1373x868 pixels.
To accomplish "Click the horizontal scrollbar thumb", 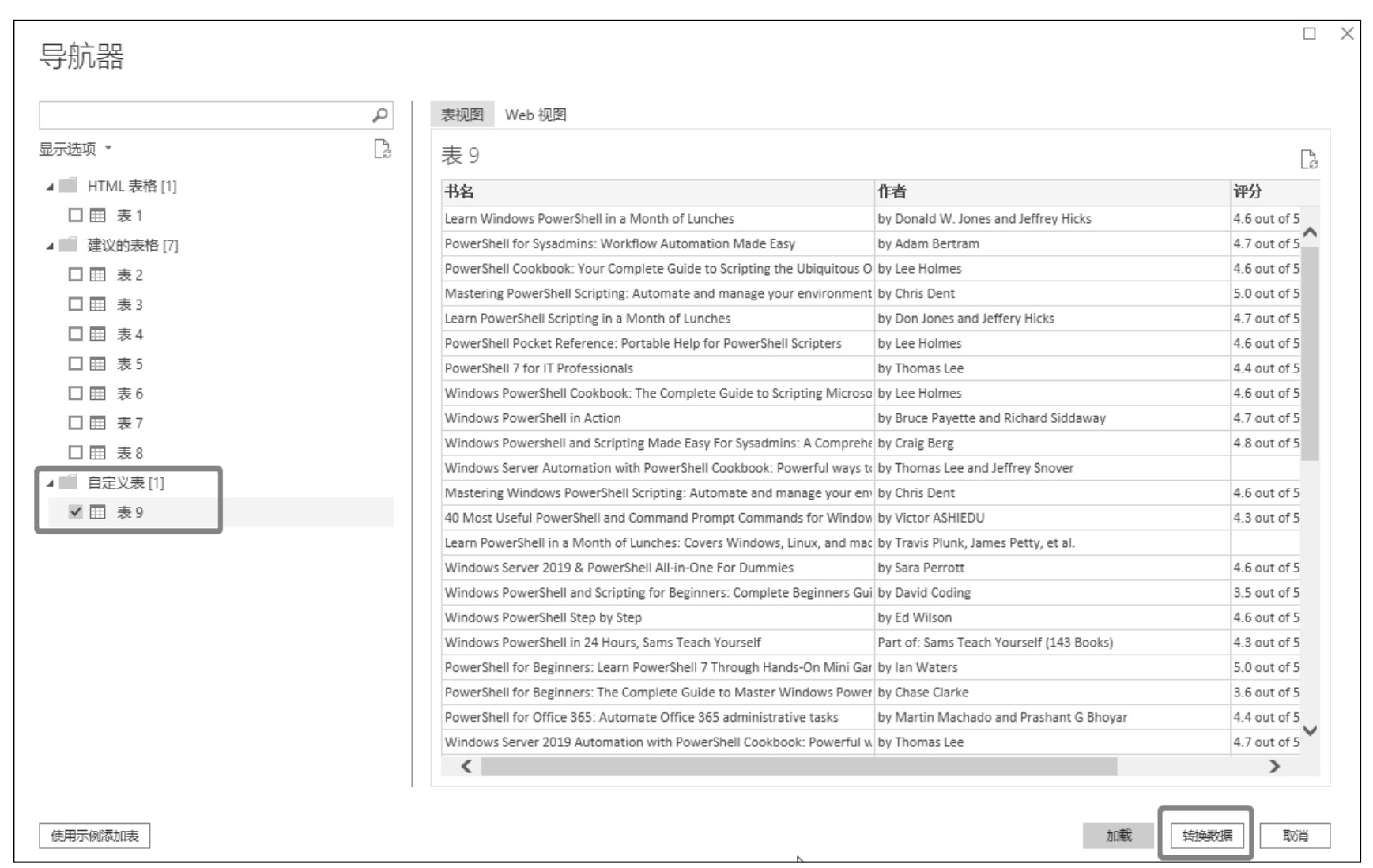I will click(x=799, y=766).
